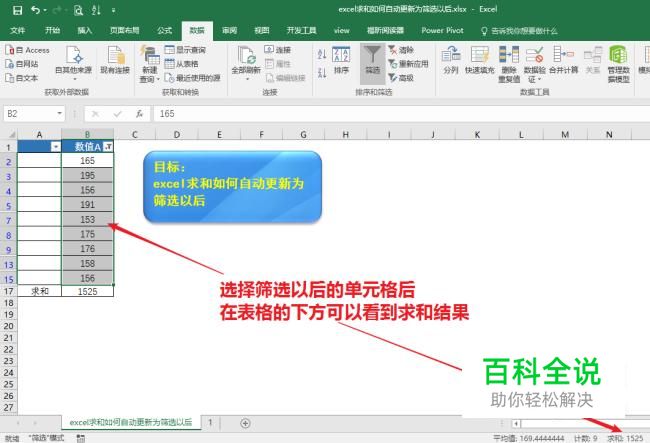Image resolution: width=650 pixels, height=443 pixels.
Task: Click the Undo arrow icon
Action: 36,10
